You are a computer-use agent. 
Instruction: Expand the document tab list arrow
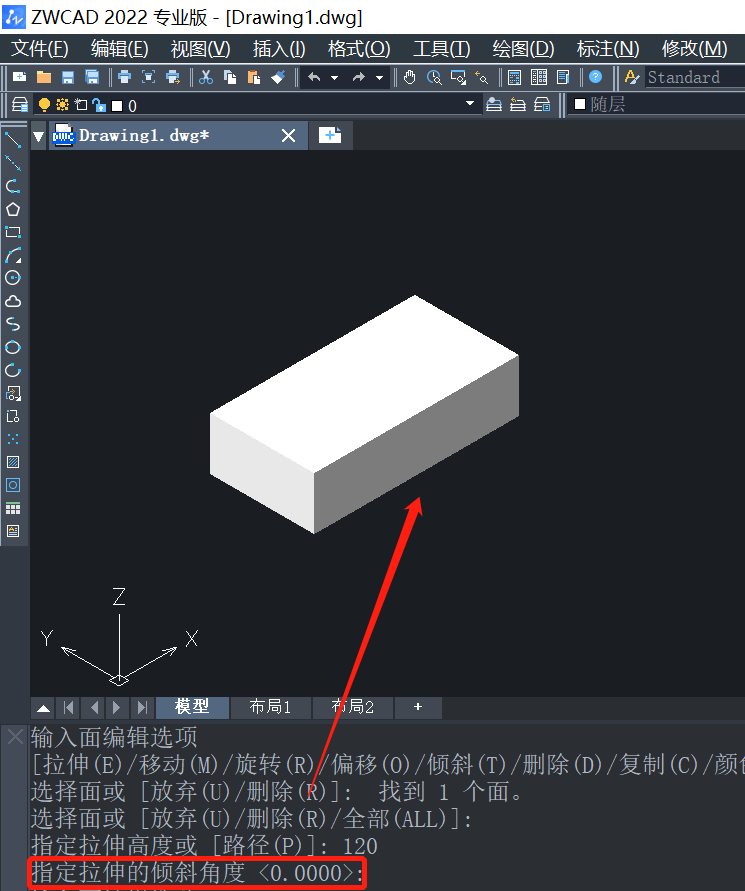click(39, 136)
